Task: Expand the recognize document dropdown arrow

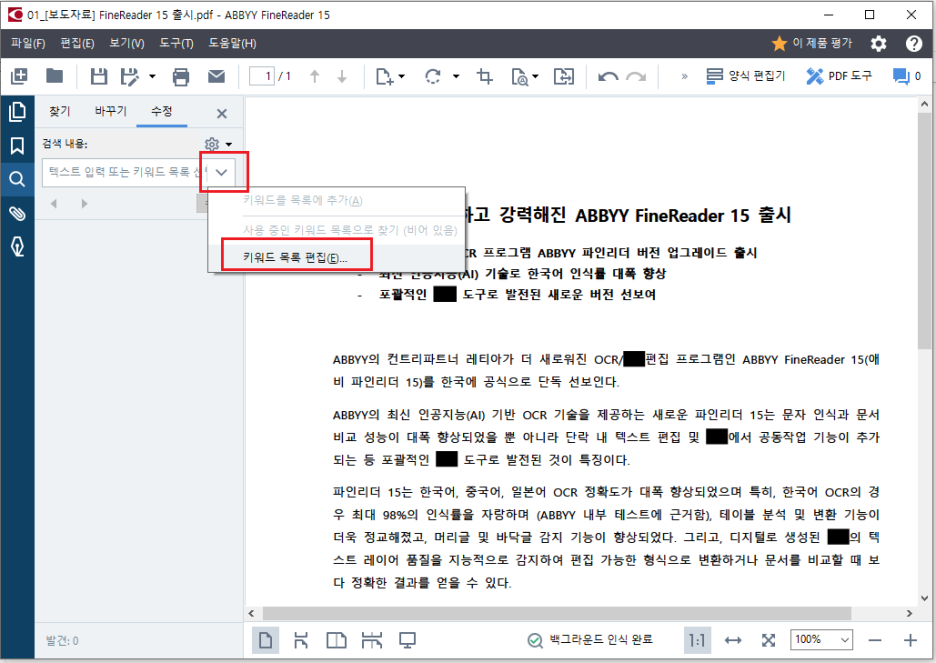Action: point(535,76)
